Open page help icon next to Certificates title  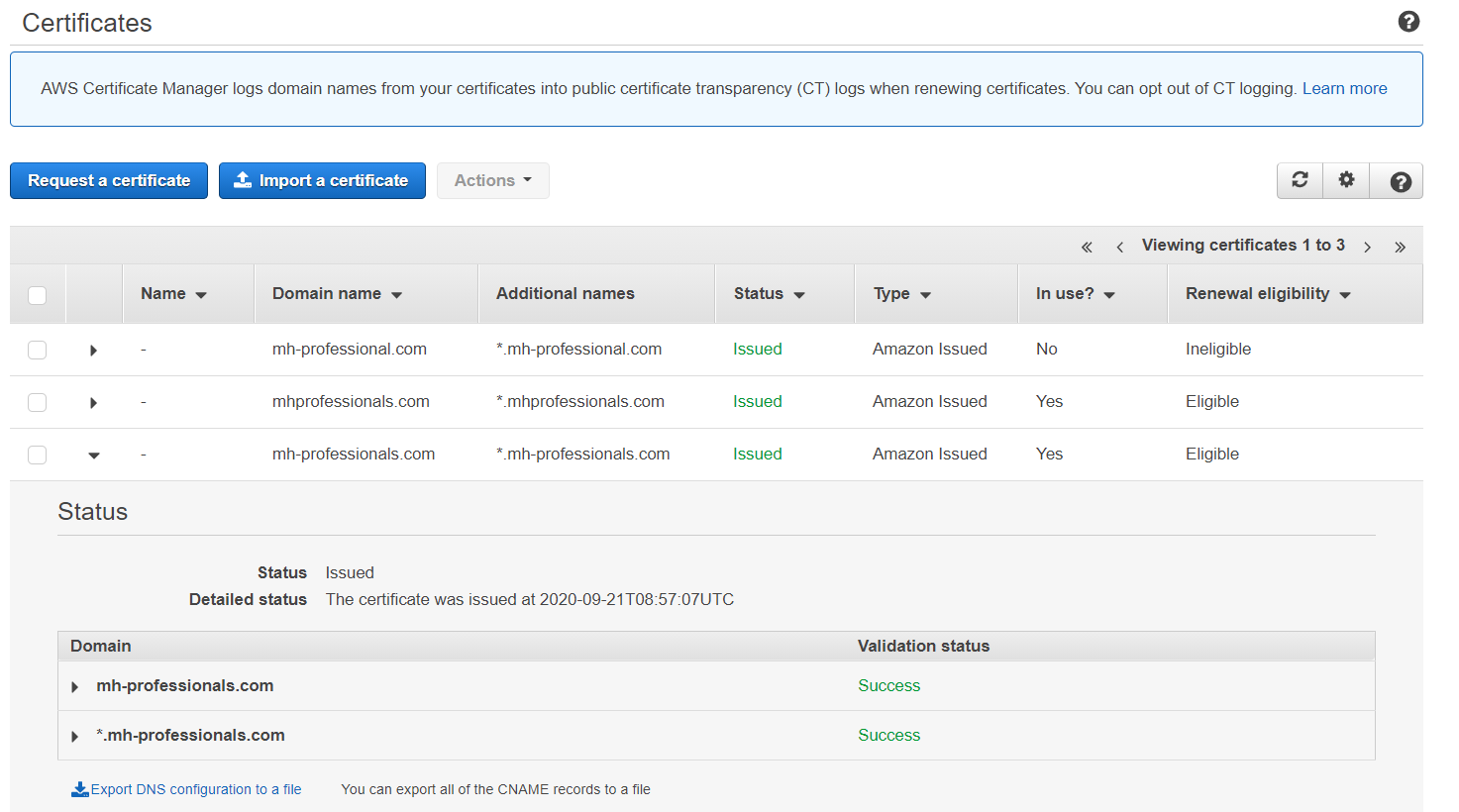pyautogui.click(x=1408, y=22)
